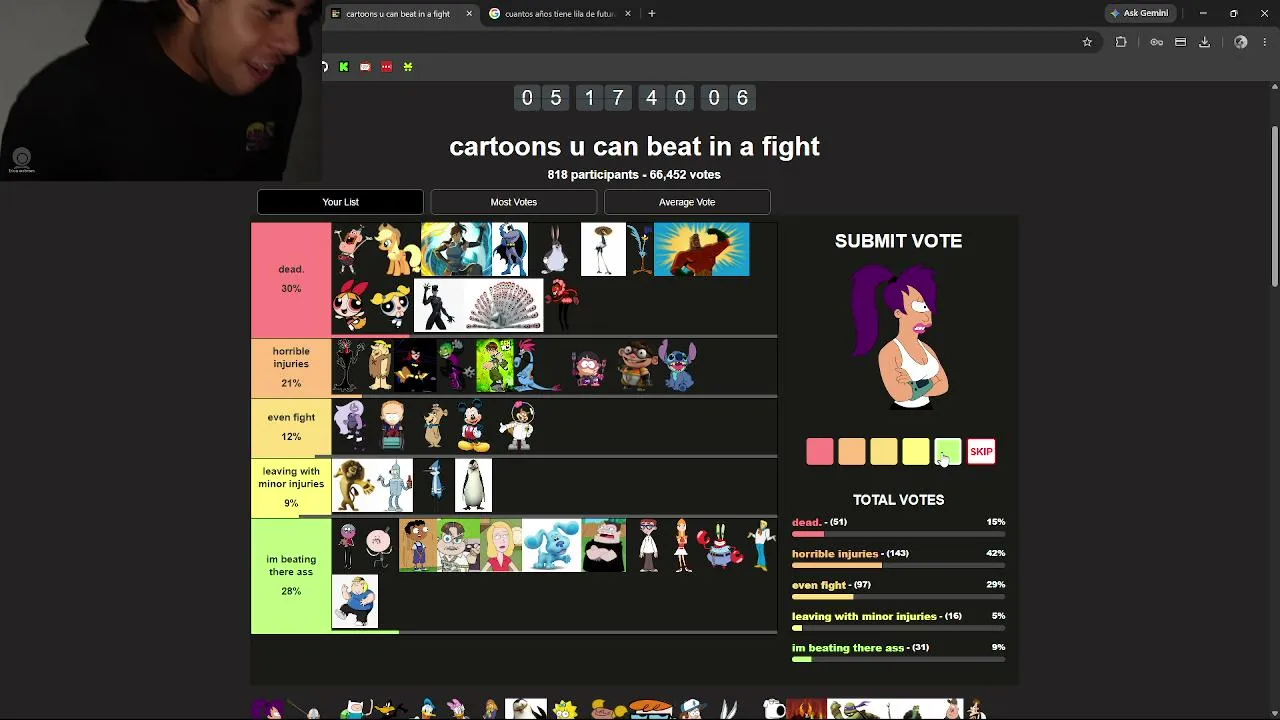
Task: Open the browser profile avatar
Action: pos(1241,42)
